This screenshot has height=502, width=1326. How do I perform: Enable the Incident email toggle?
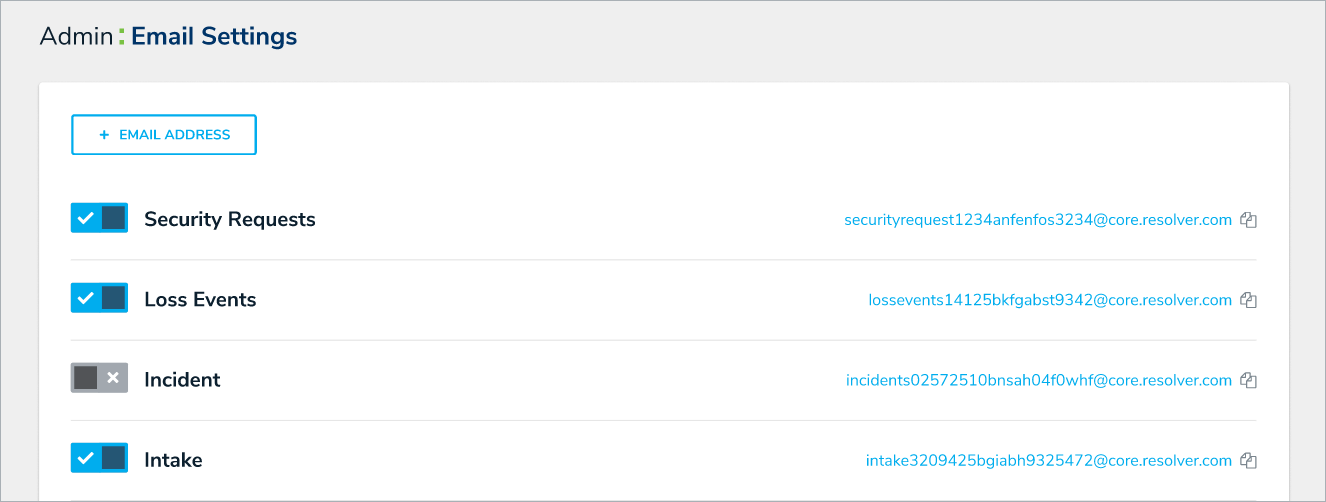pos(99,378)
